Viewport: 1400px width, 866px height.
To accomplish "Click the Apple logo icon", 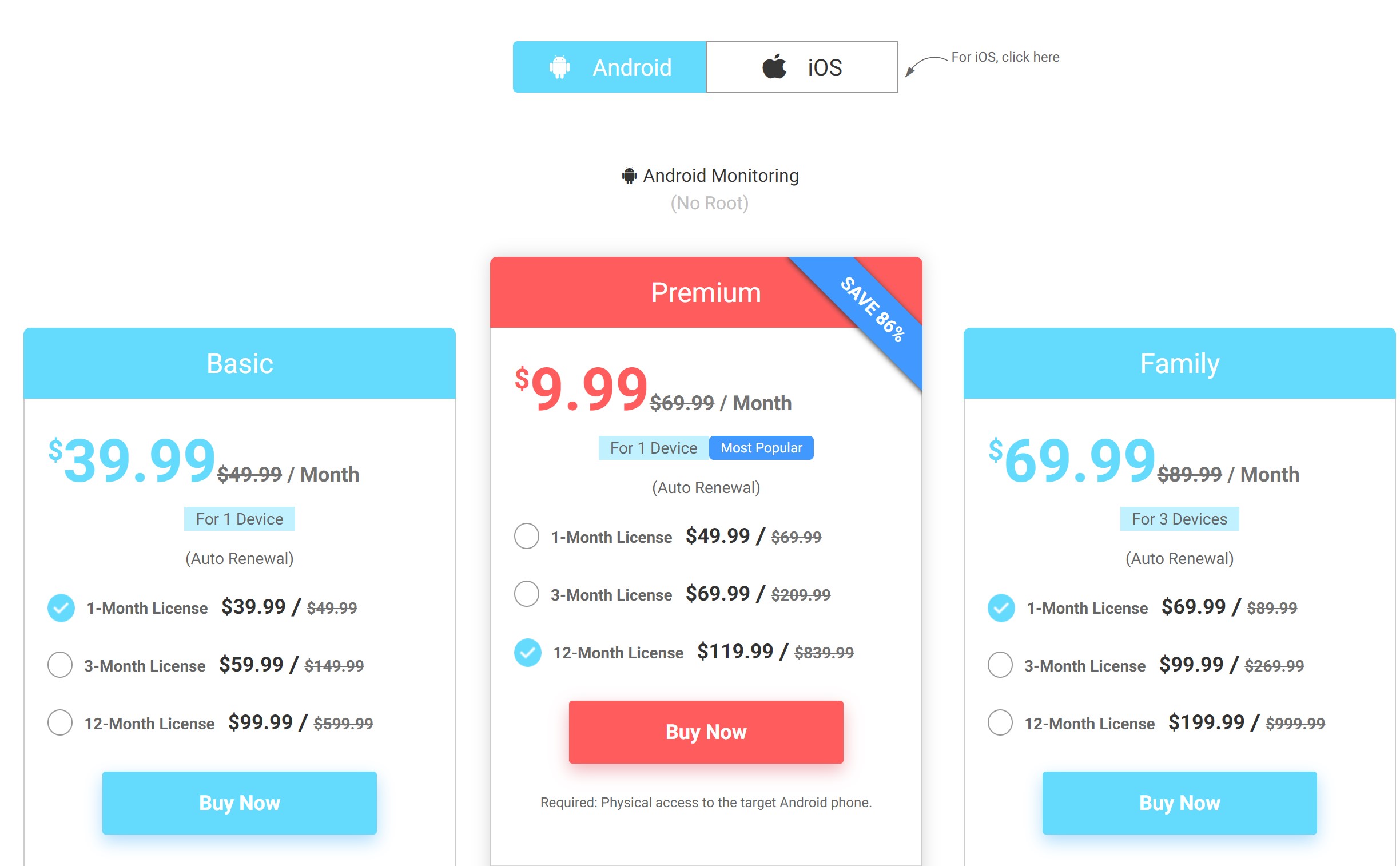I will click(x=774, y=66).
